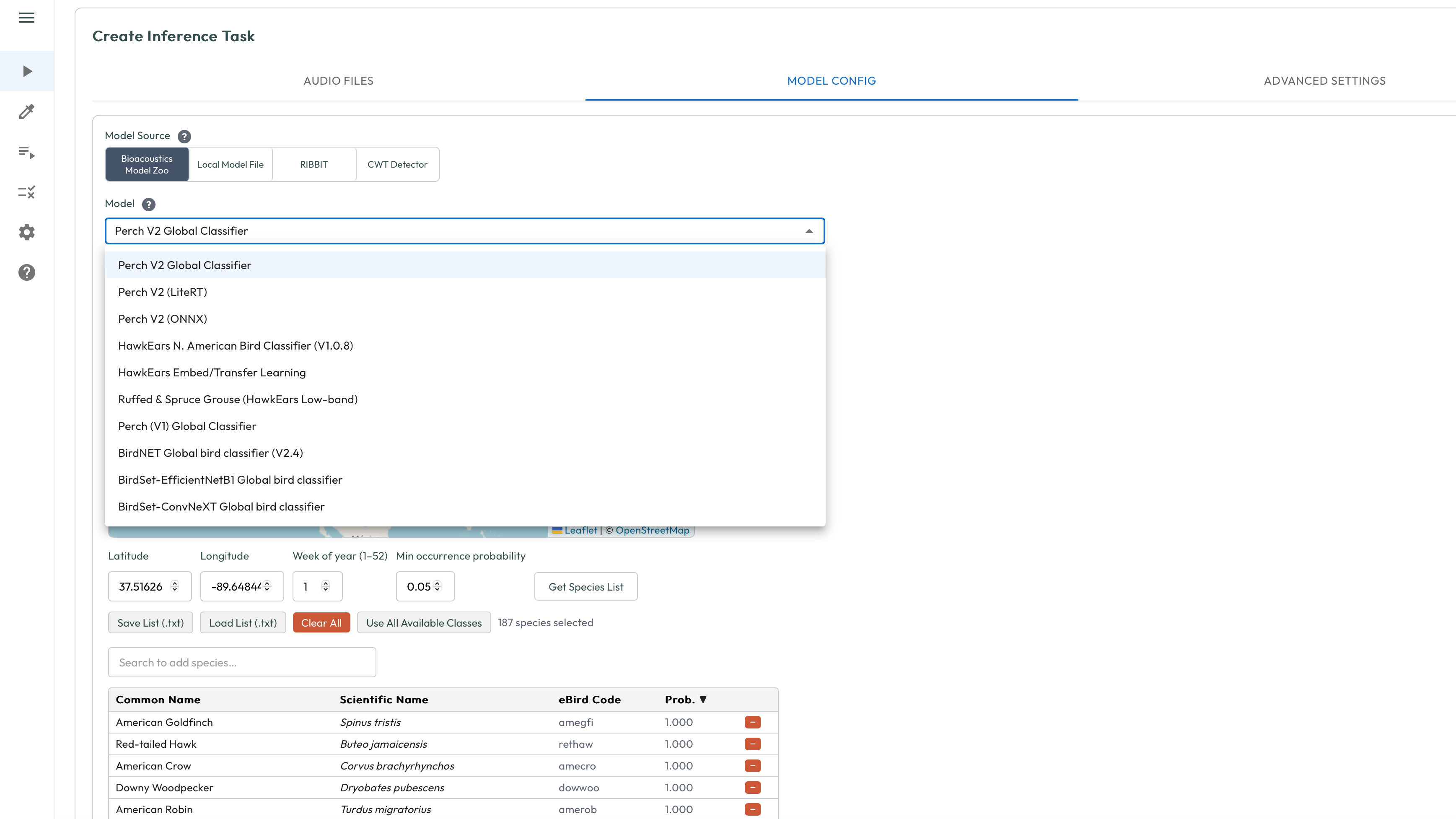The width and height of the screenshot is (1456, 819).
Task: Choose Perch V2 (ONNX) option
Action: coord(465,319)
